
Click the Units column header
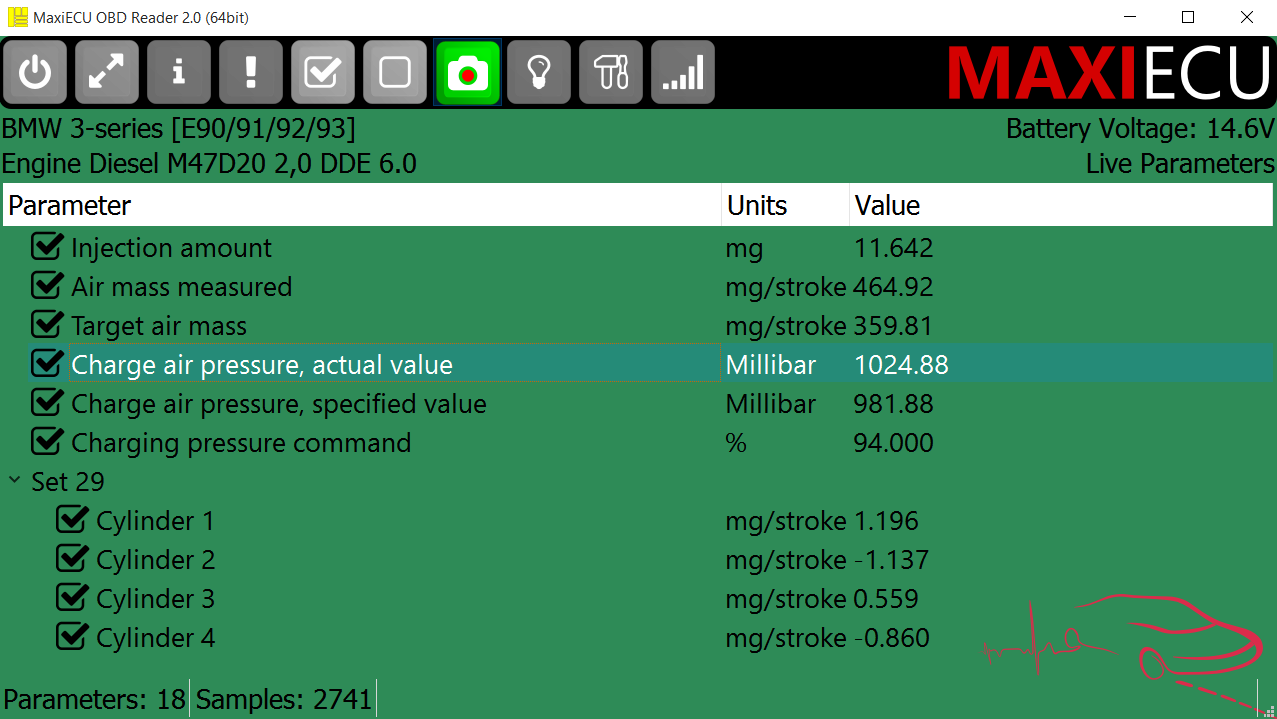click(x=785, y=205)
